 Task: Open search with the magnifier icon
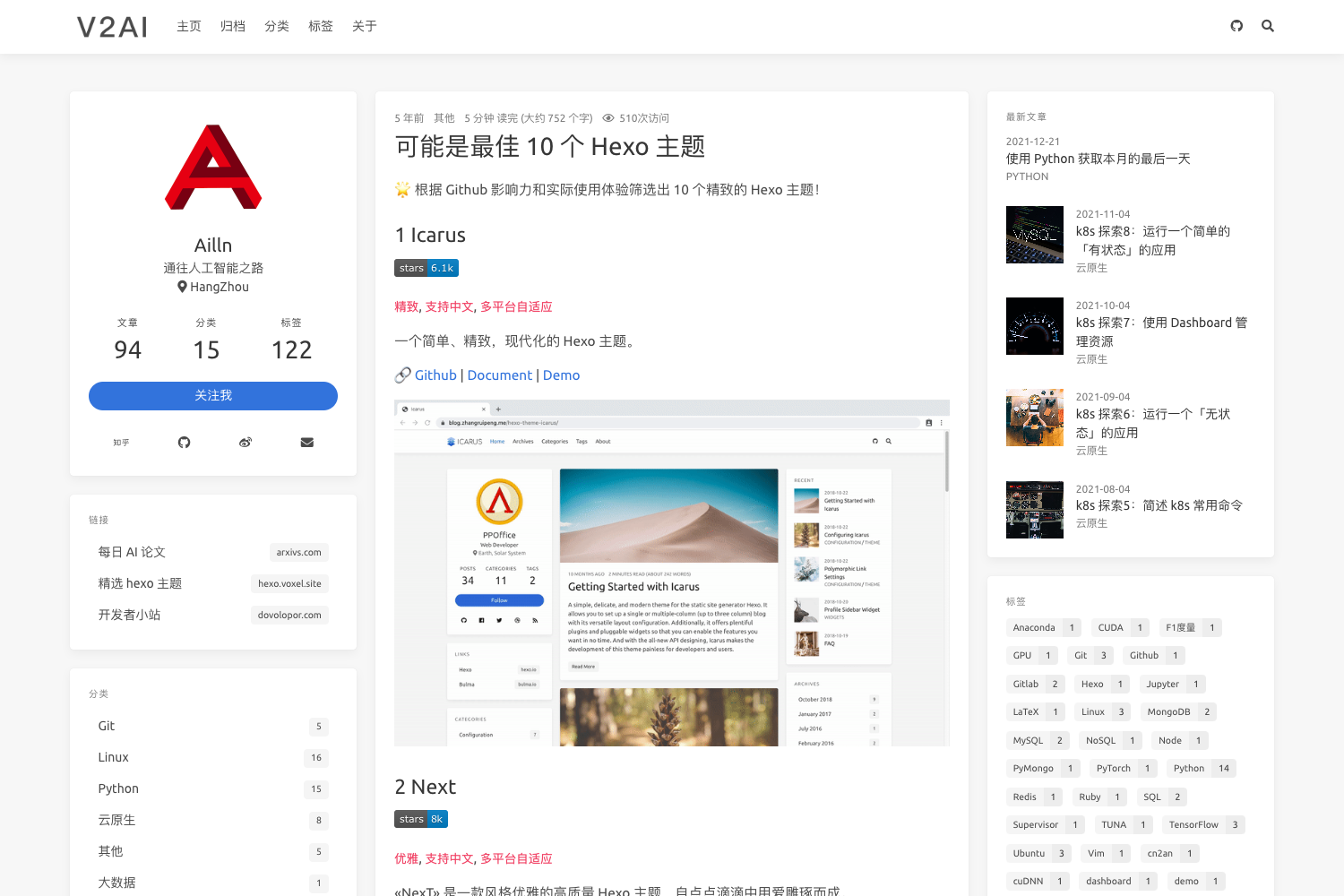click(x=1268, y=26)
